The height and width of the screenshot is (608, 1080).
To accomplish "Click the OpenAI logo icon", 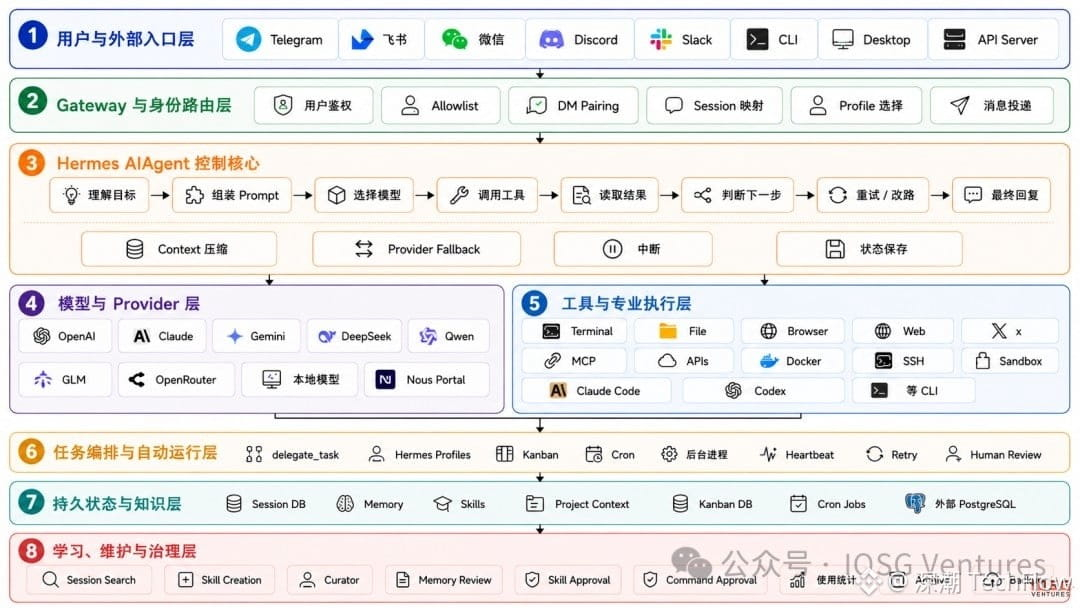I will [x=41, y=336].
